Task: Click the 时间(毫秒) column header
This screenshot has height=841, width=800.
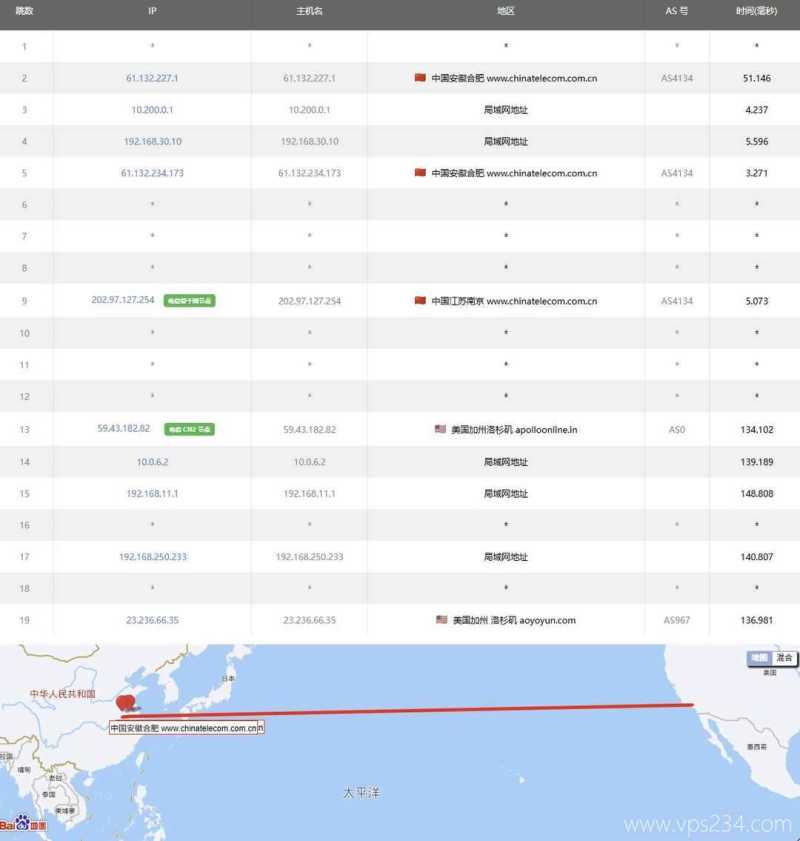Action: (x=756, y=11)
